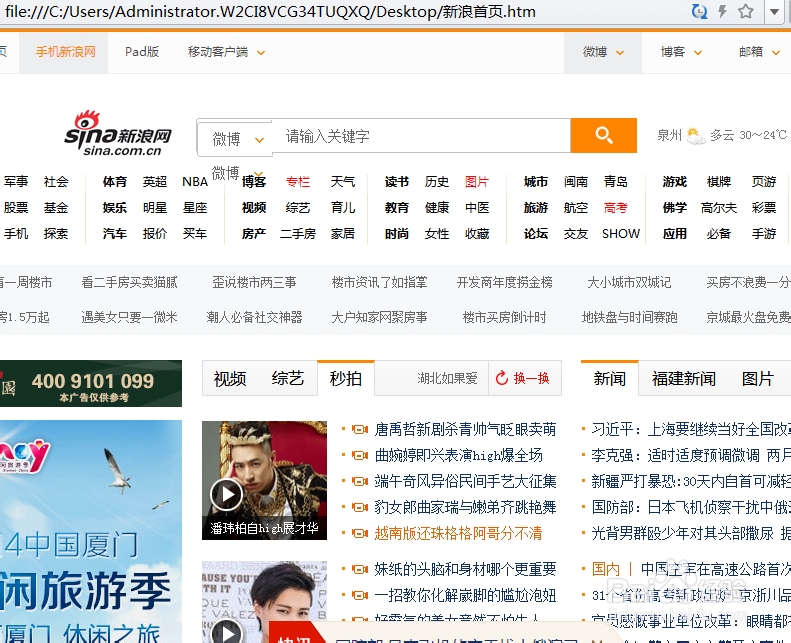Open the 专栏 category link
This screenshot has width=791, height=643.
click(298, 182)
